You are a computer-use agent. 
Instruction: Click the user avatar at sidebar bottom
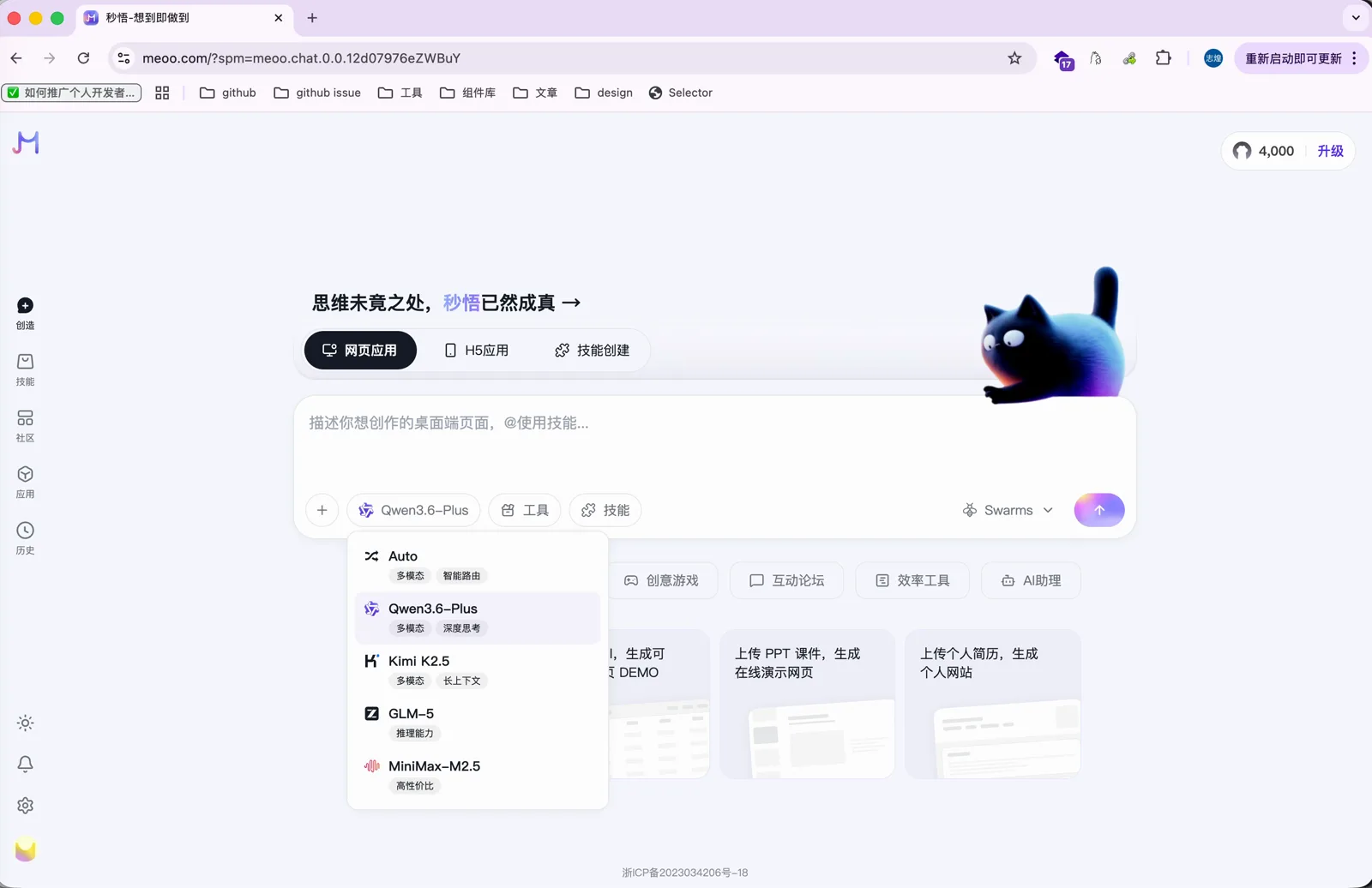tap(26, 849)
